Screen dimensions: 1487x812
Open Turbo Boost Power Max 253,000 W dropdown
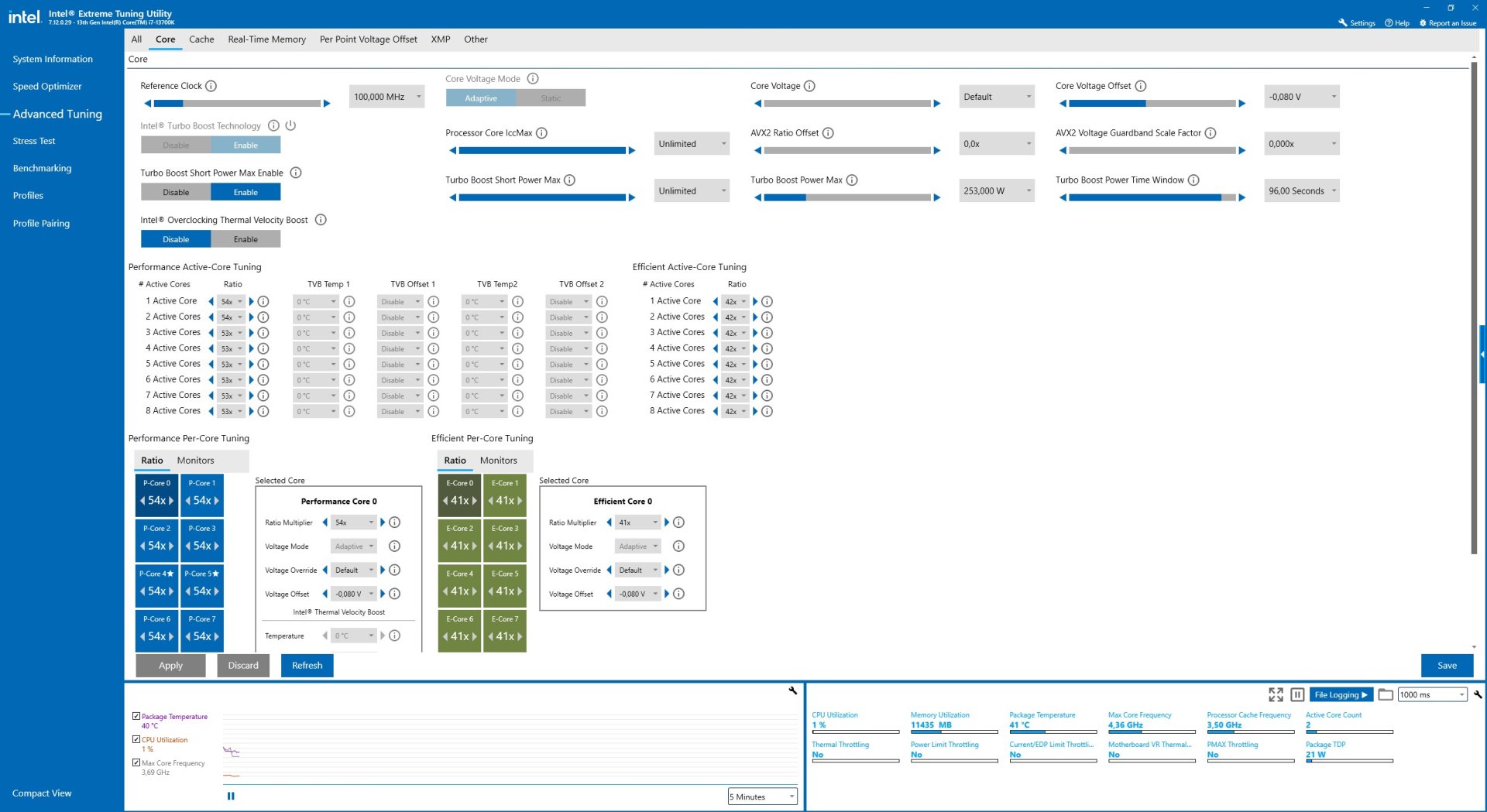pos(997,191)
